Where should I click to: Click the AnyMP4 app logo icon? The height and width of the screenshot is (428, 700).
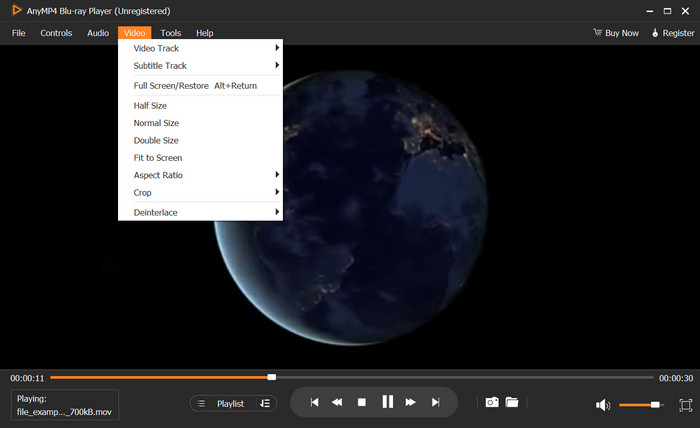[x=16, y=10]
